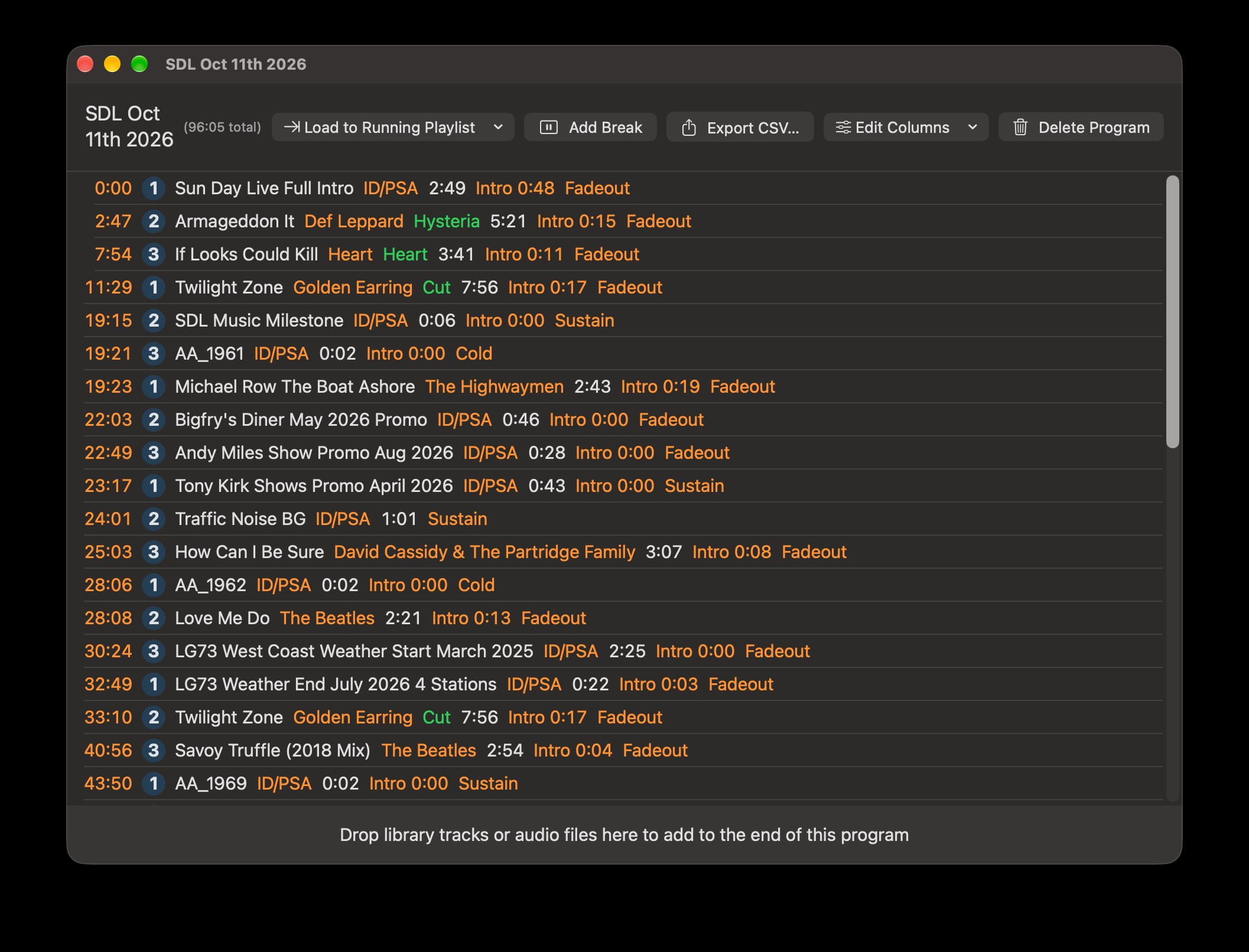Expand the Edit Columns chevron

[972, 127]
